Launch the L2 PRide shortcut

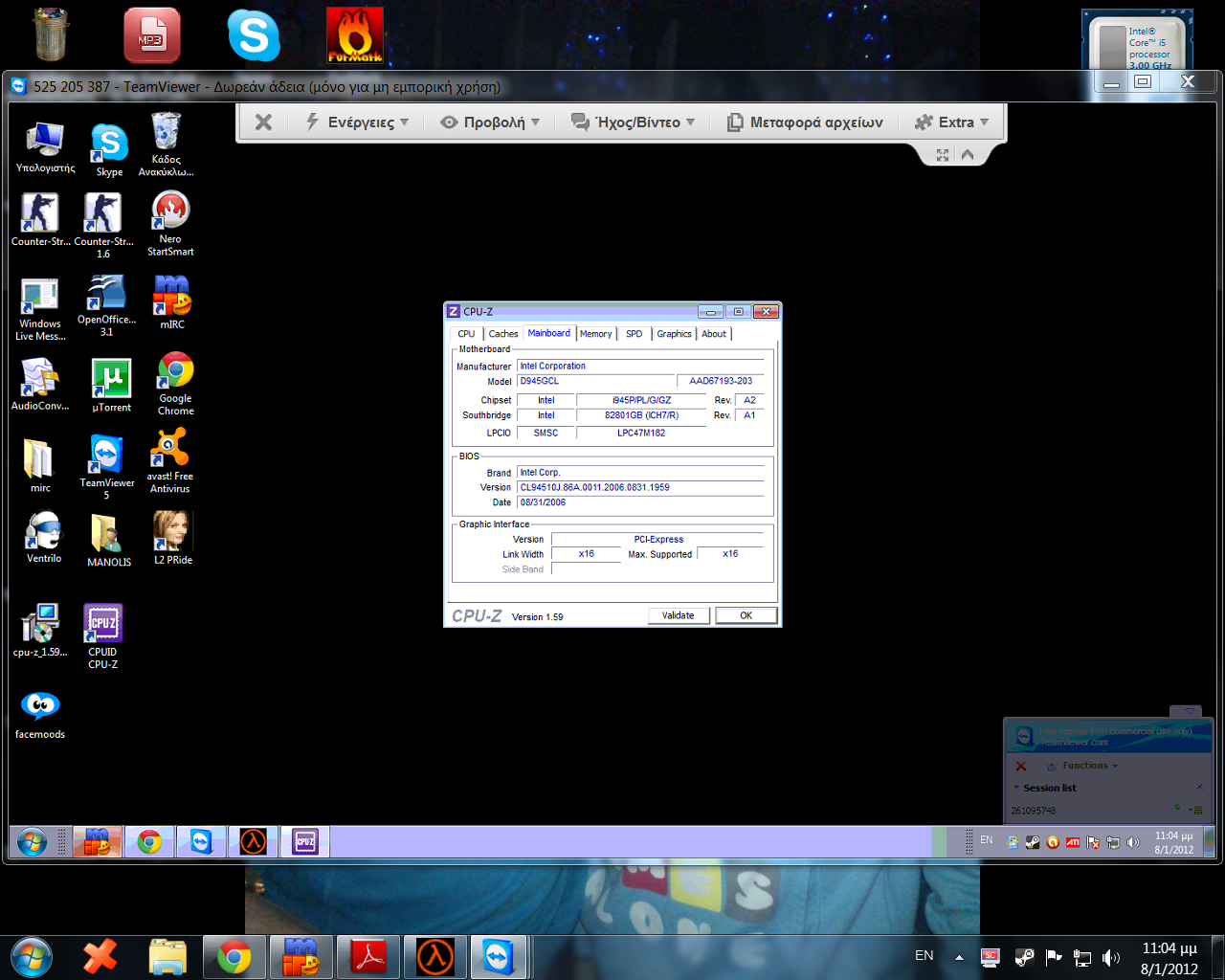click(x=173, y=537)
